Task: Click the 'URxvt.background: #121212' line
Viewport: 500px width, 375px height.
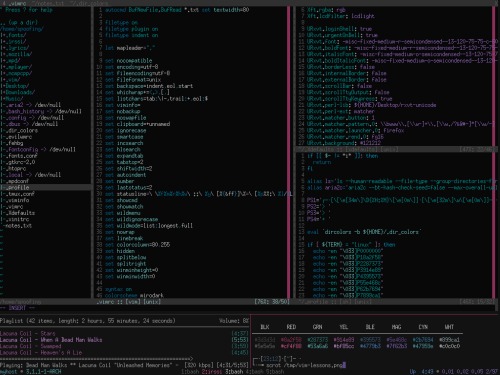Action: 344,143
